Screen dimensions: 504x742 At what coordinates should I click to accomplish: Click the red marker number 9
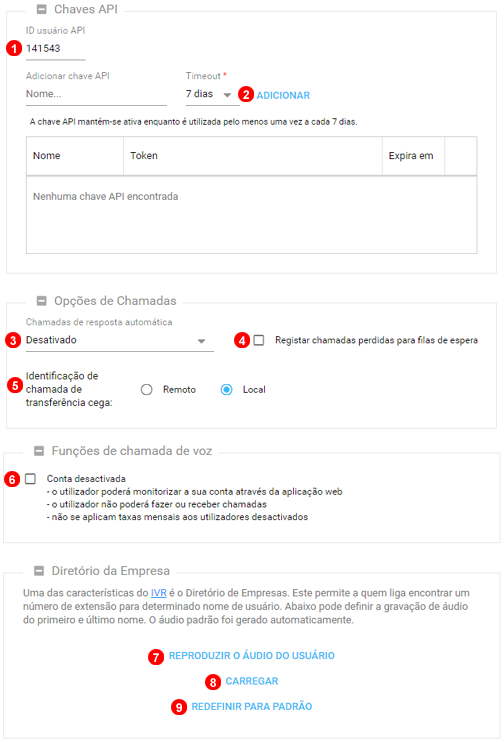pos(178,707)
